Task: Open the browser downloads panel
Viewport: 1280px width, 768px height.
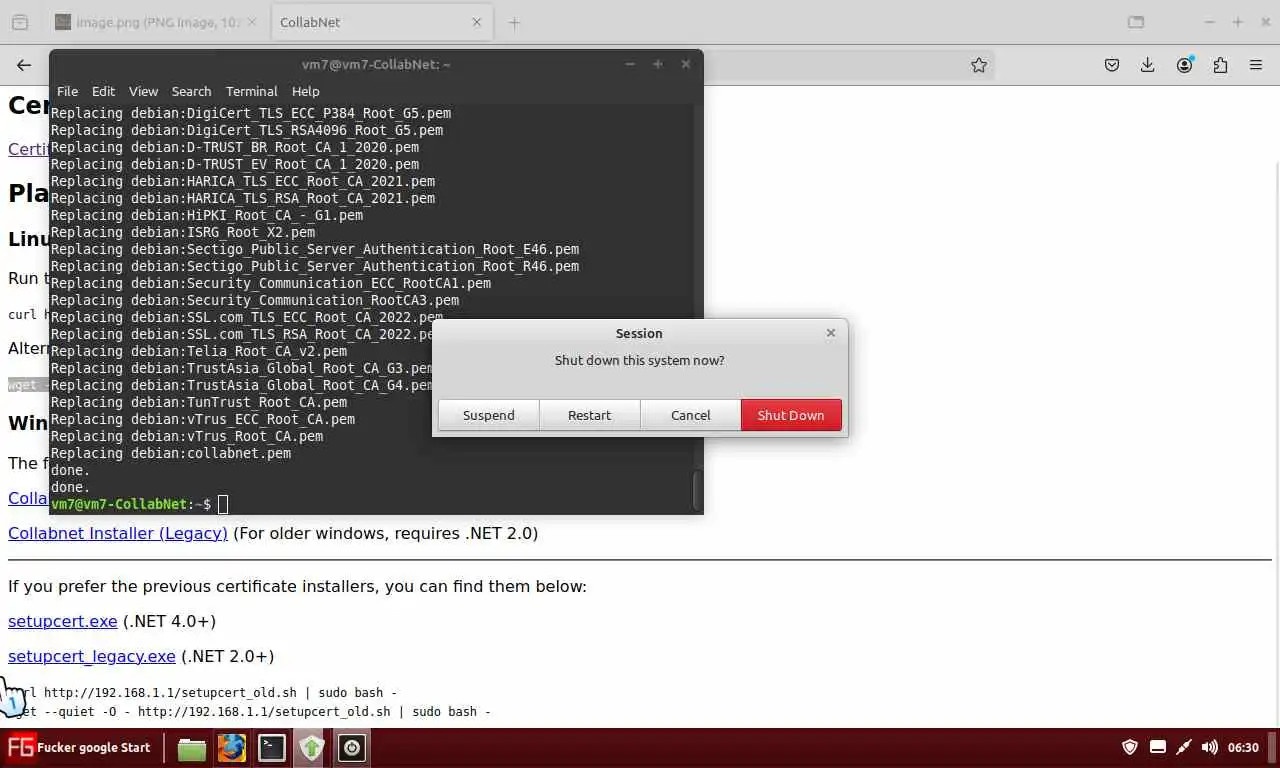Action: pyautogui.click(x=1148, y=65)
